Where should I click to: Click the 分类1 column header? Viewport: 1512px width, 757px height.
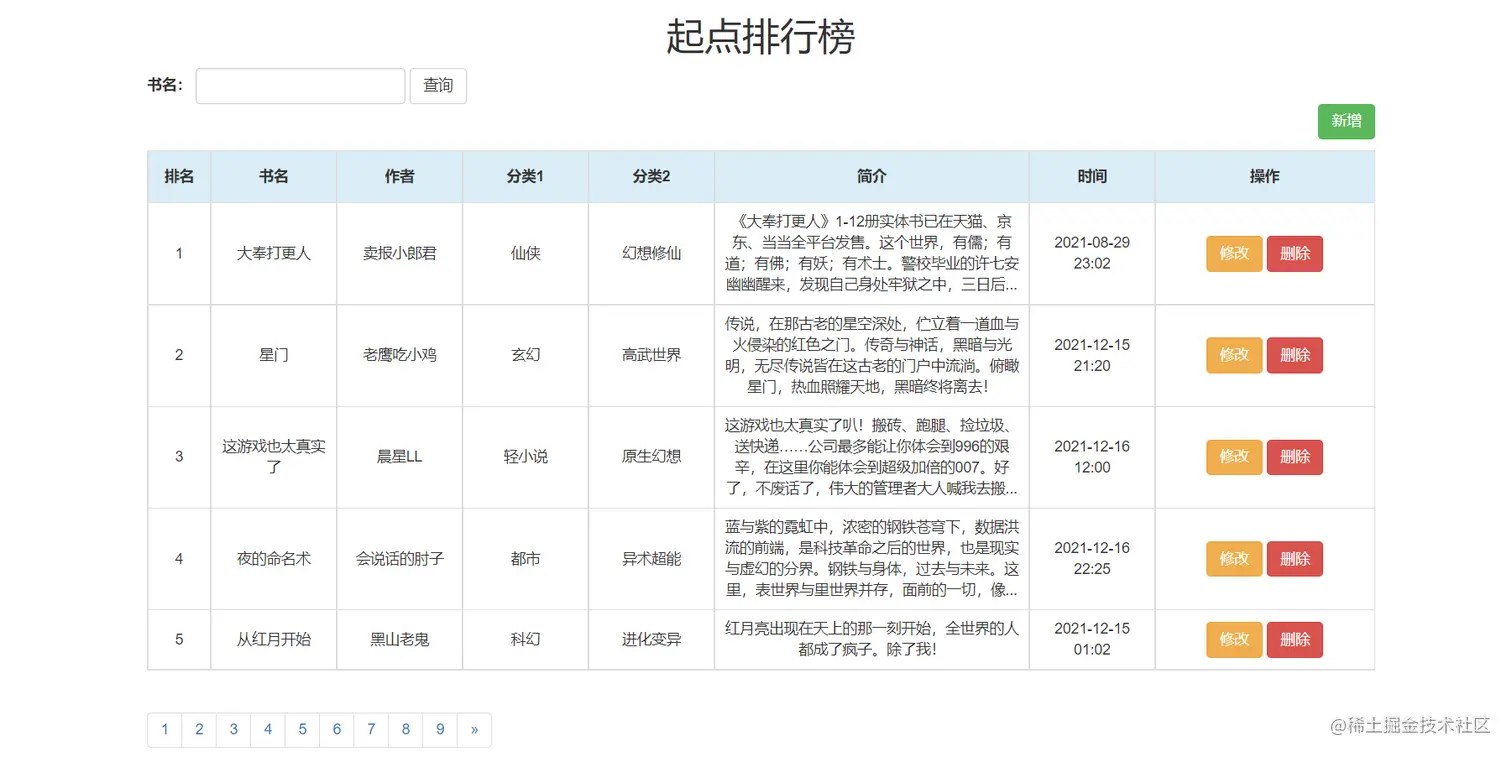[526, 177]
